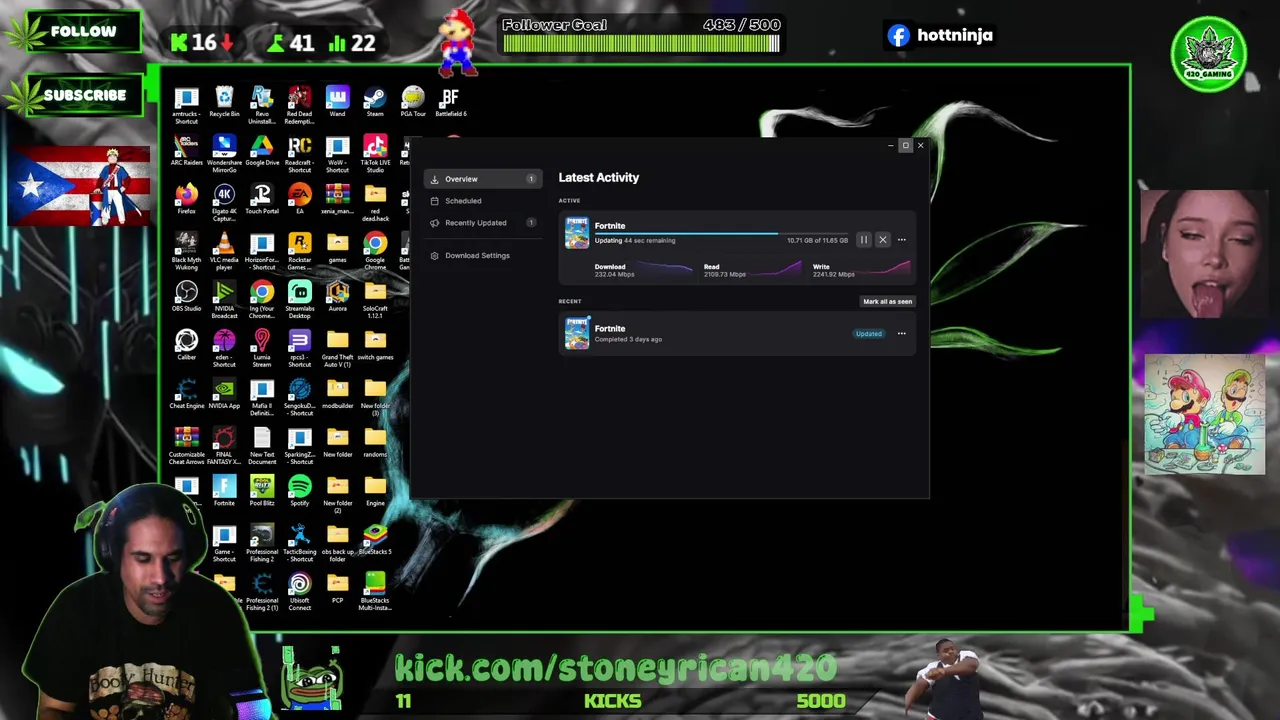Screen dimensions: 1280x720
Task: Select the Streamlabs Desktop icon
Action: pos(300,299)
